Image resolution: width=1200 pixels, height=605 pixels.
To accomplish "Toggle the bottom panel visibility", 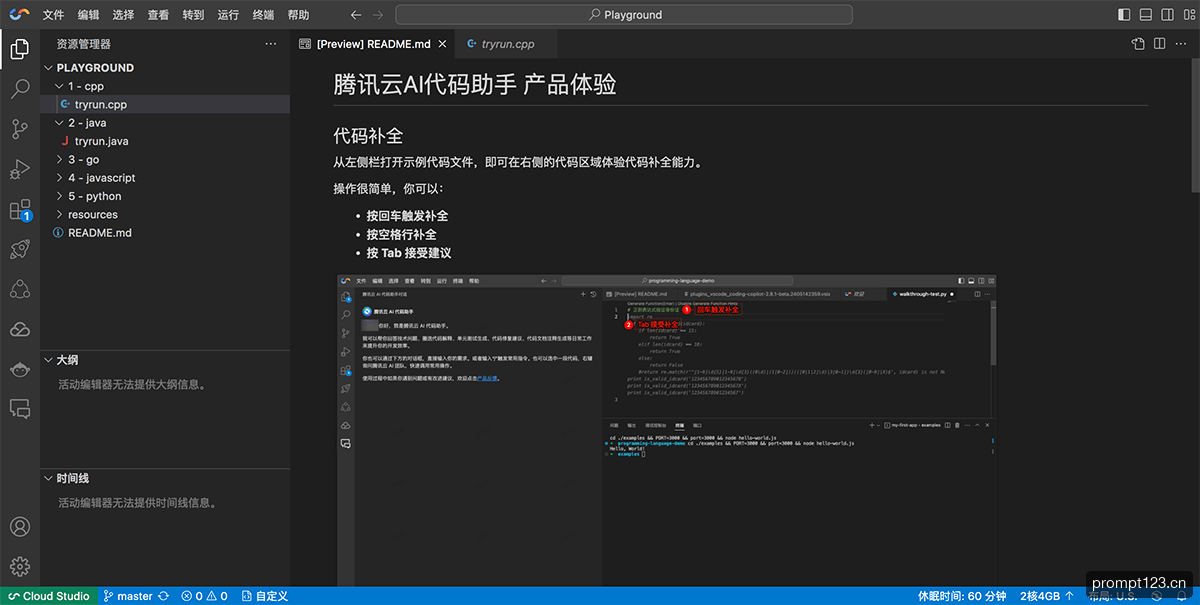I will [1144, 15].
